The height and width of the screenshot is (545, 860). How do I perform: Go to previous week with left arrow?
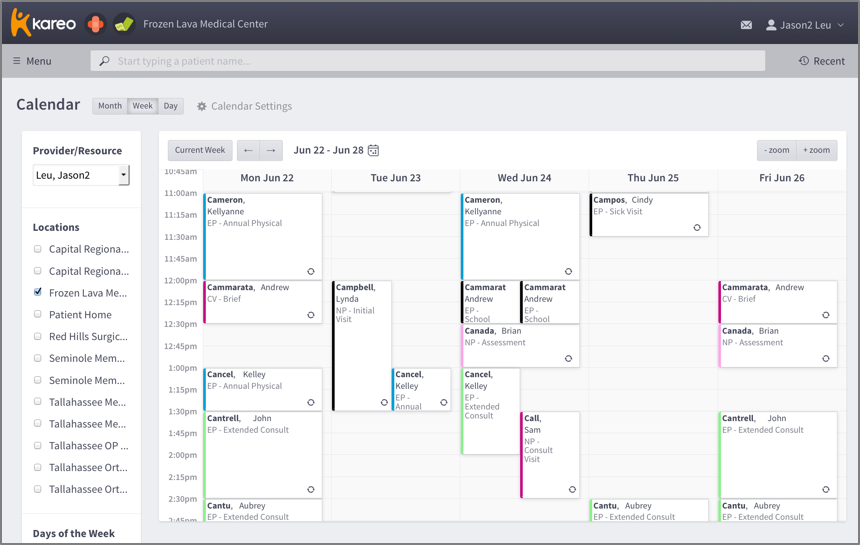click(248, 150)
